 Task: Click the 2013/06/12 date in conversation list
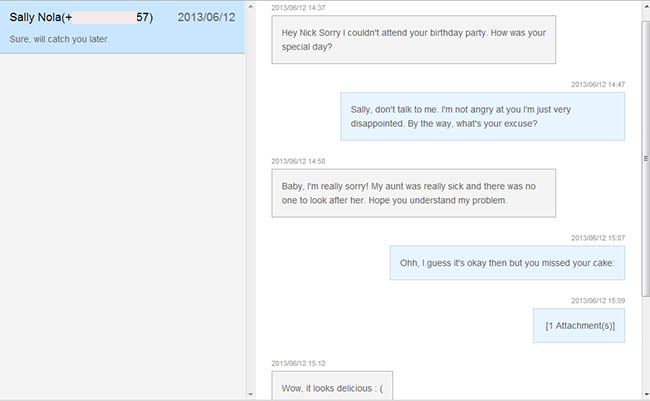click(205, 17)
